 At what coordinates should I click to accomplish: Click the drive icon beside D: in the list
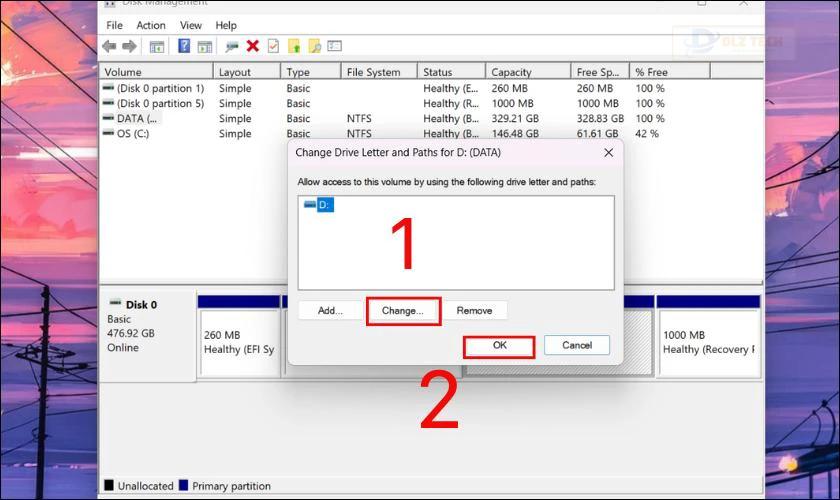point(310,204)
